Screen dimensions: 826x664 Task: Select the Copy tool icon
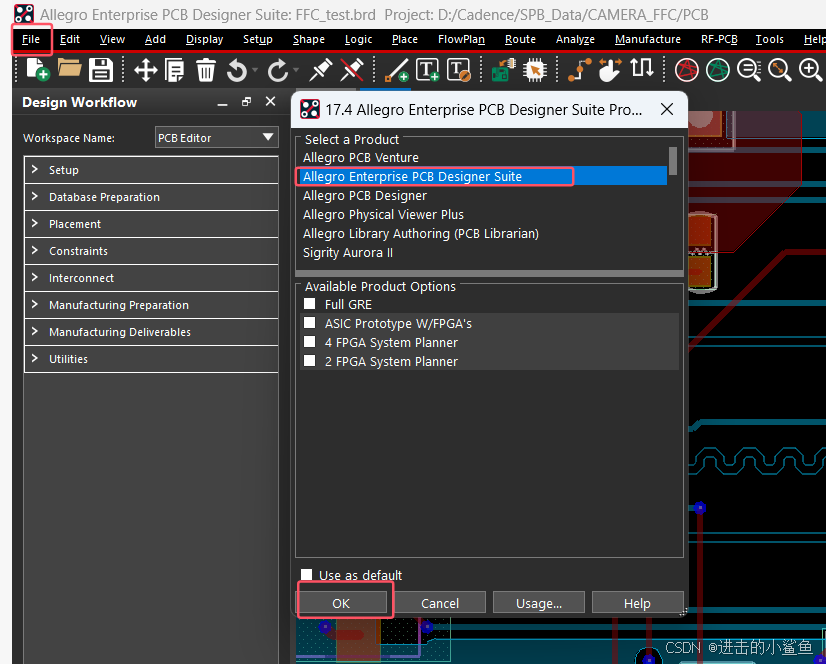point(174,70)
